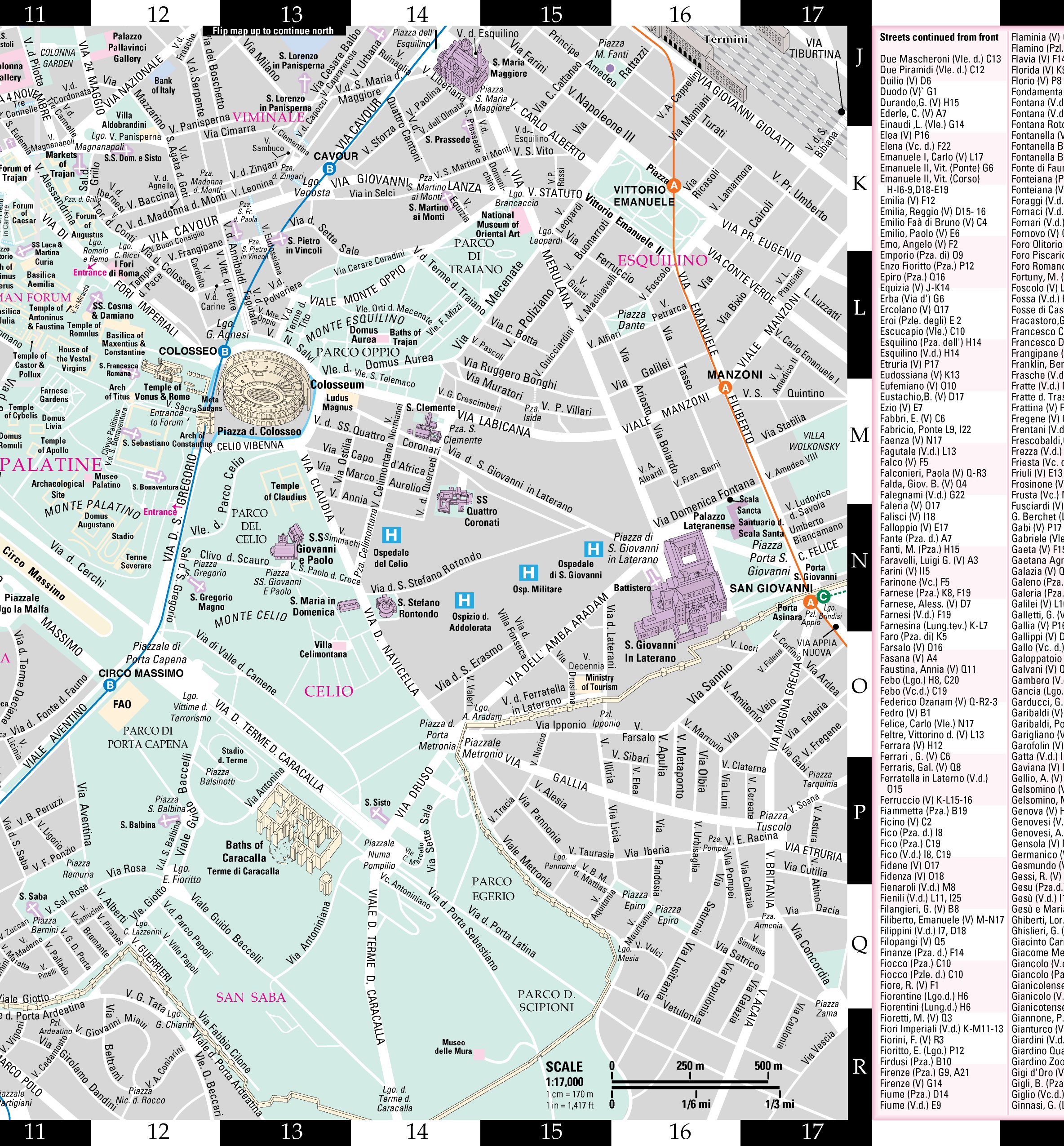The height and width of the screenshot is (1146, 1064).
Task: Click the Ospedale del Celio hospital H icon
Action: coord(391,535)
